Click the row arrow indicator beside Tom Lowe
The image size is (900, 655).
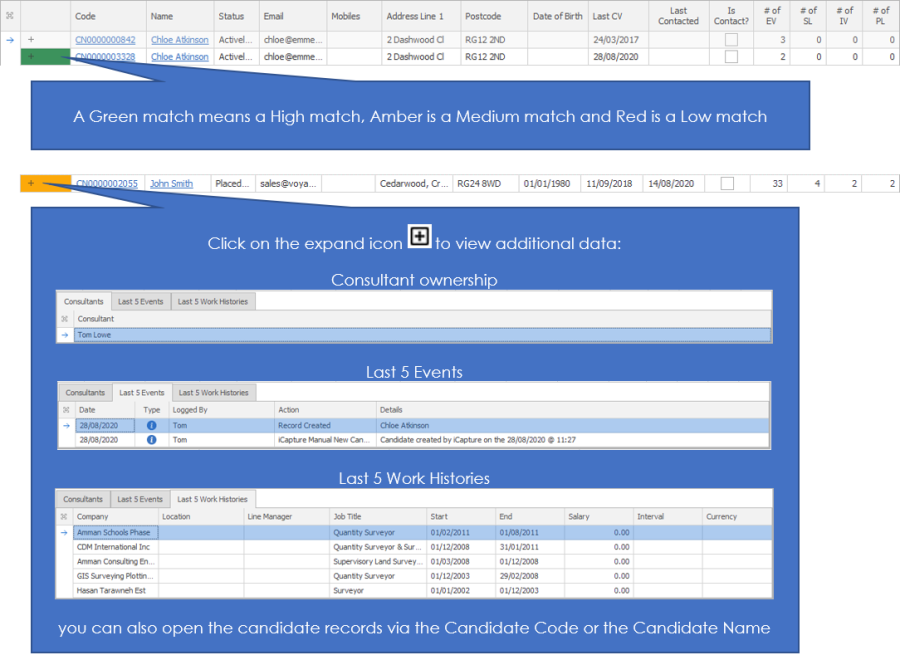coord(65,335)
